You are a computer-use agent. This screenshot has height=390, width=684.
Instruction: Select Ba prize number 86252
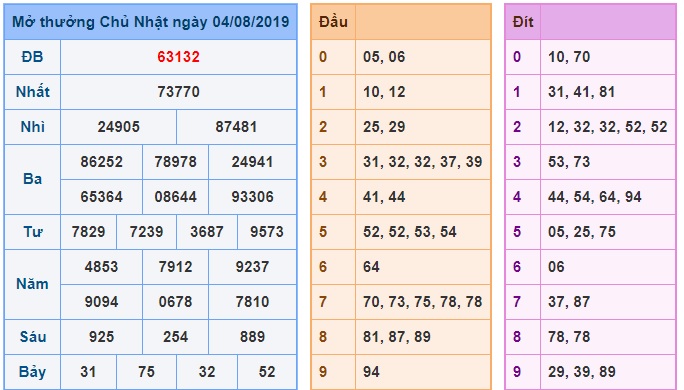tap(102, 162)
